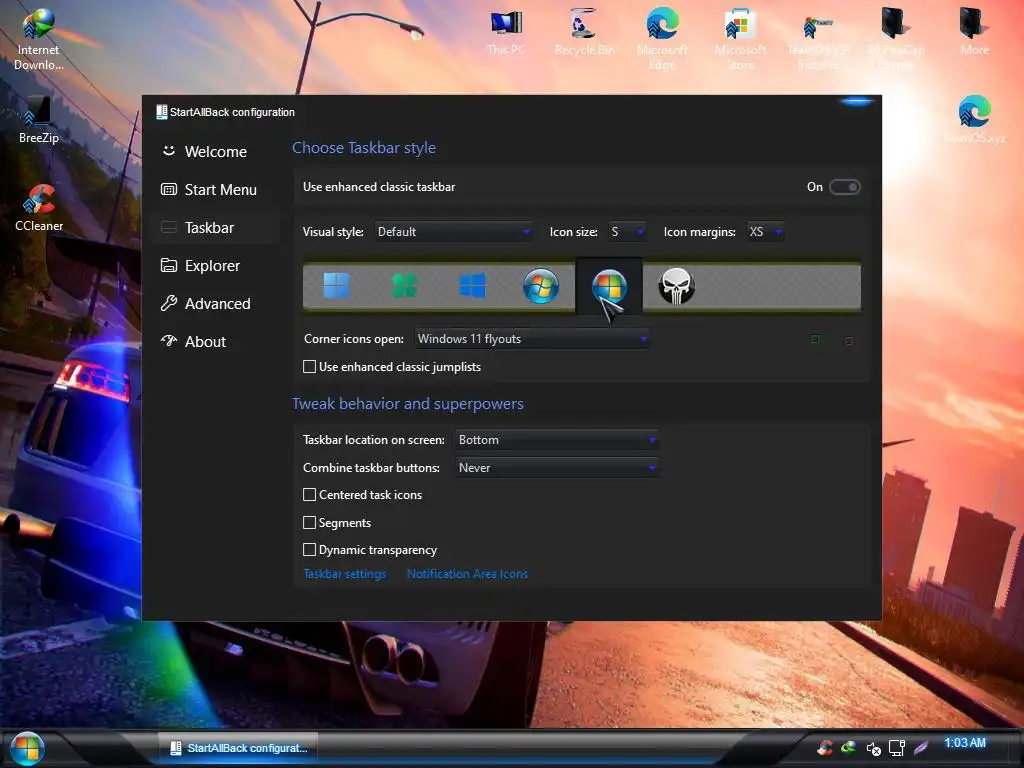Click the Internet Download Manager tray icon
Image resolution: width=1024 pixels, height=768 pixels.
(848, 747)
